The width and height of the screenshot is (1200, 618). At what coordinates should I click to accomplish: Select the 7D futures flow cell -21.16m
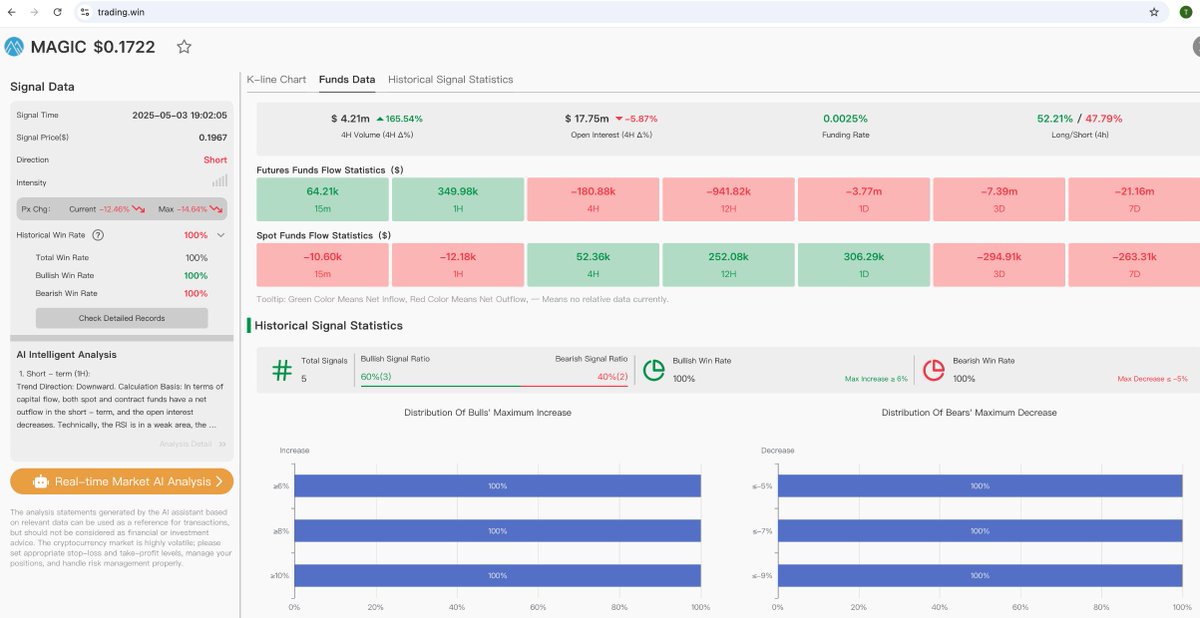tap(1134, 199)
